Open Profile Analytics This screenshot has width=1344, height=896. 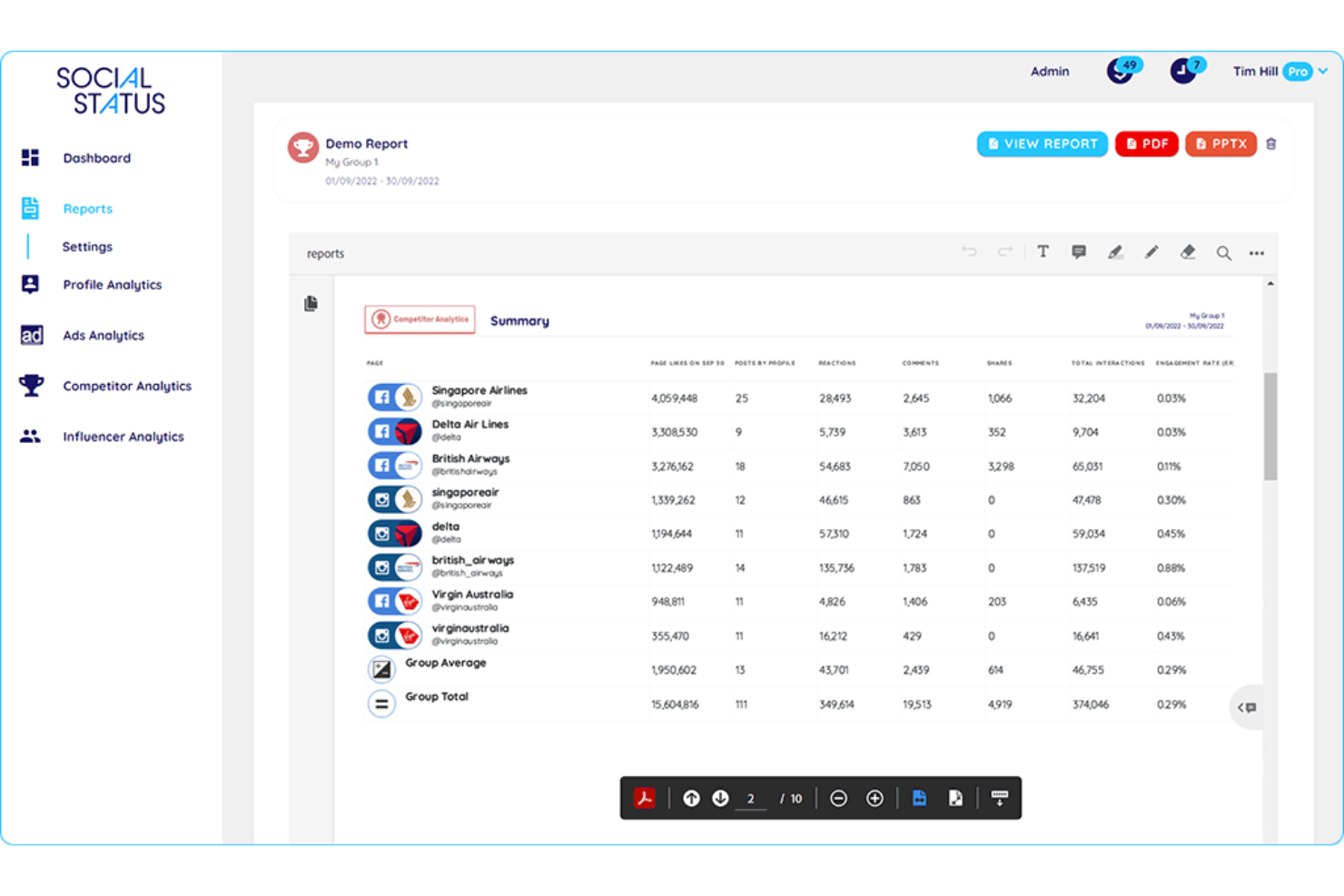tap(112, 285)
